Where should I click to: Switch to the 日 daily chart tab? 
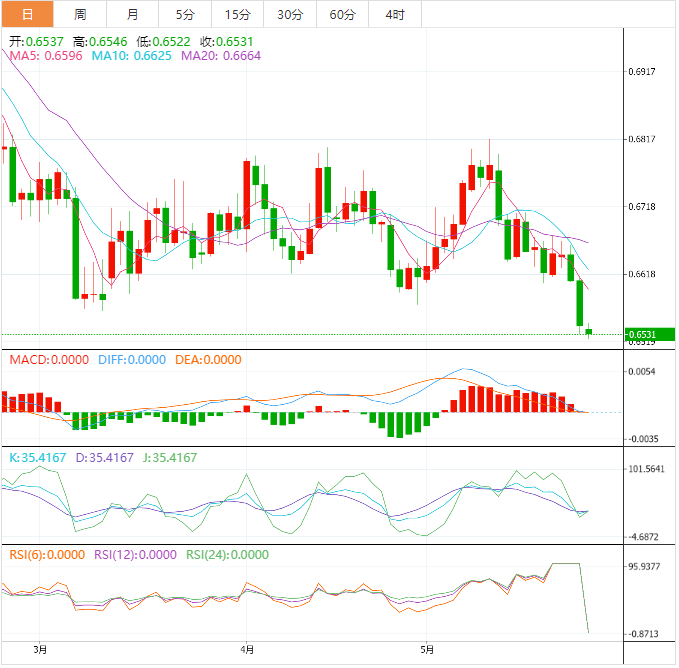(x=27, y=14)
